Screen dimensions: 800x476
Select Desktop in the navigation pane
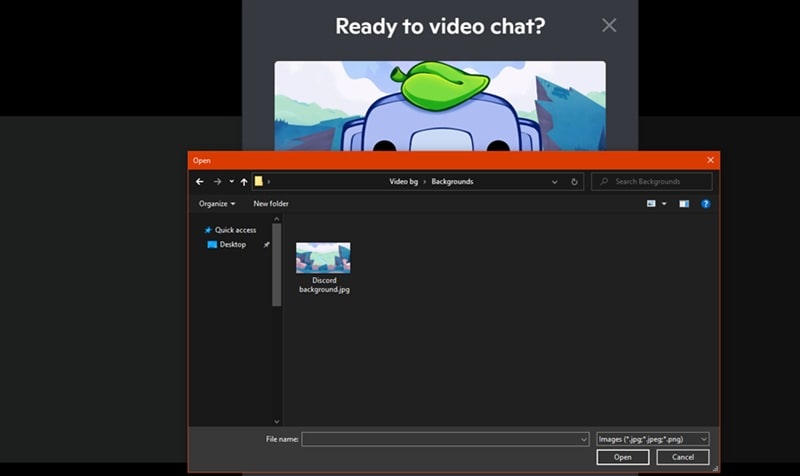tap(233, 244)
